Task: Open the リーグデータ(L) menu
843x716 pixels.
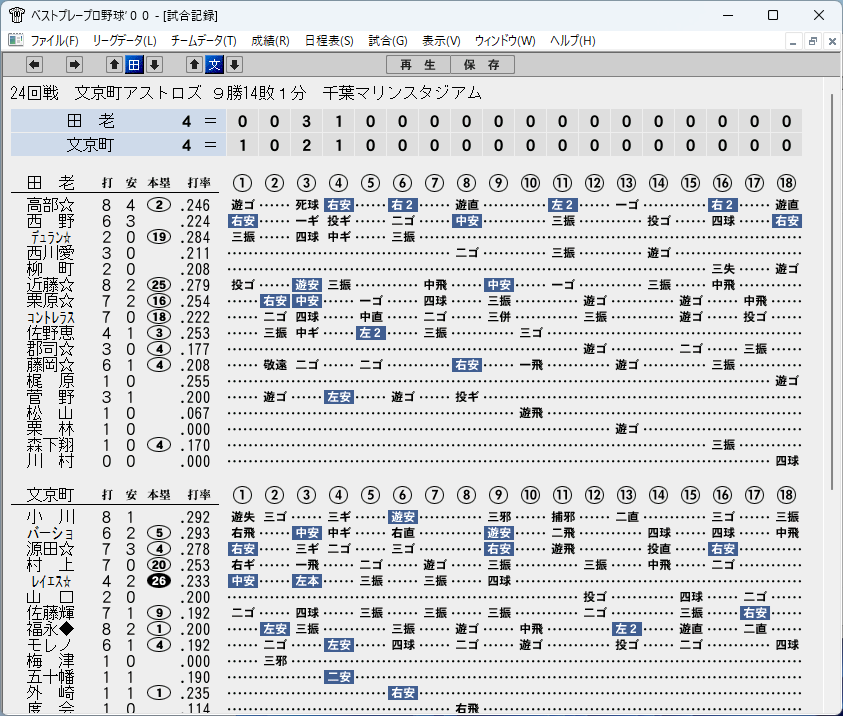Action: (124, 41)
